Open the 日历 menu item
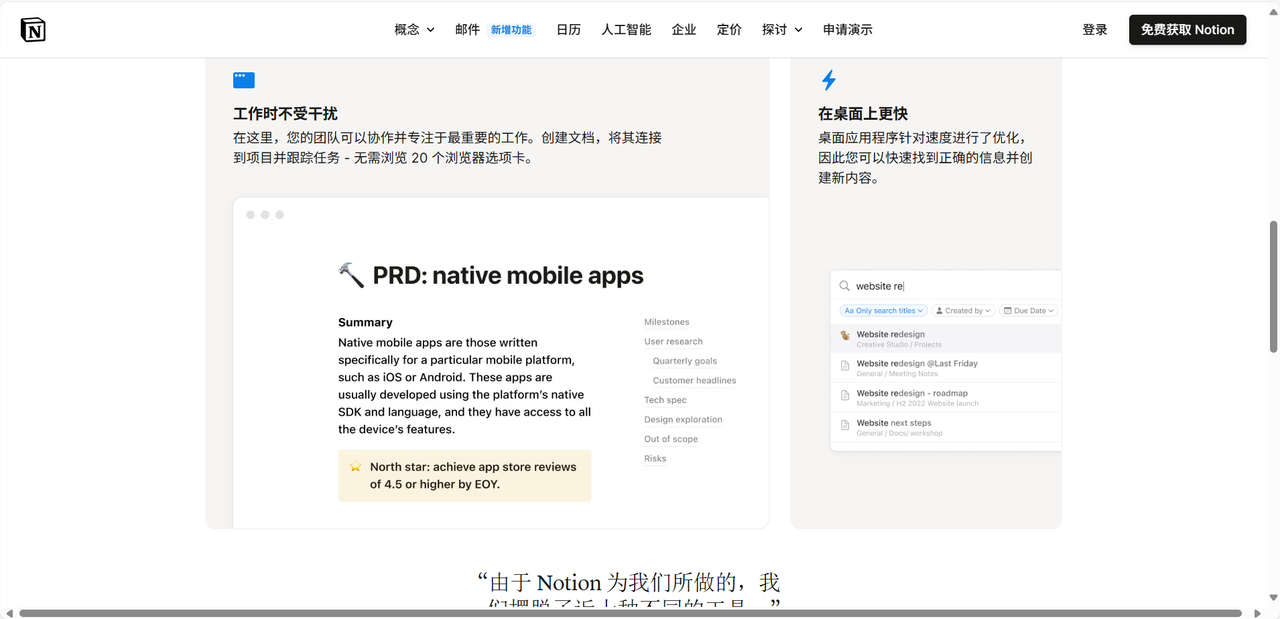 (x=568, y=30)
